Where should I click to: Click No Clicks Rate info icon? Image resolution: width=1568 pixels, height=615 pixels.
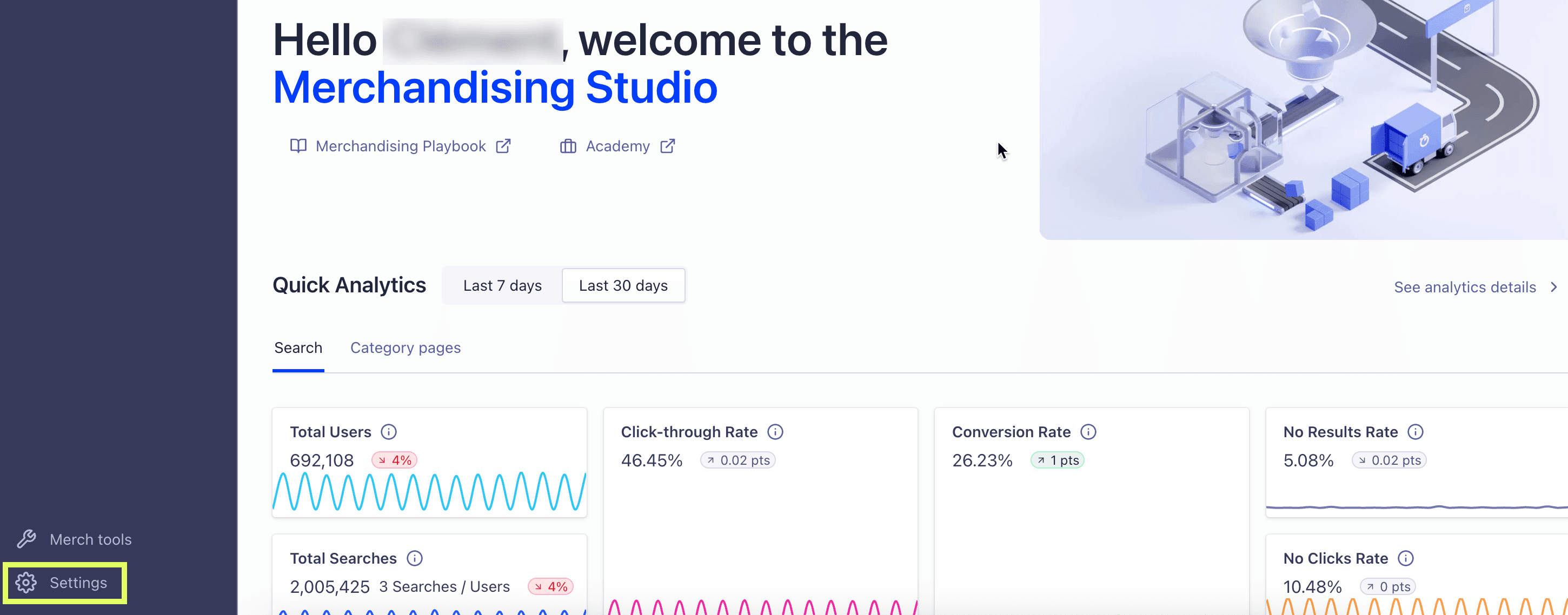pos(1405,558)
